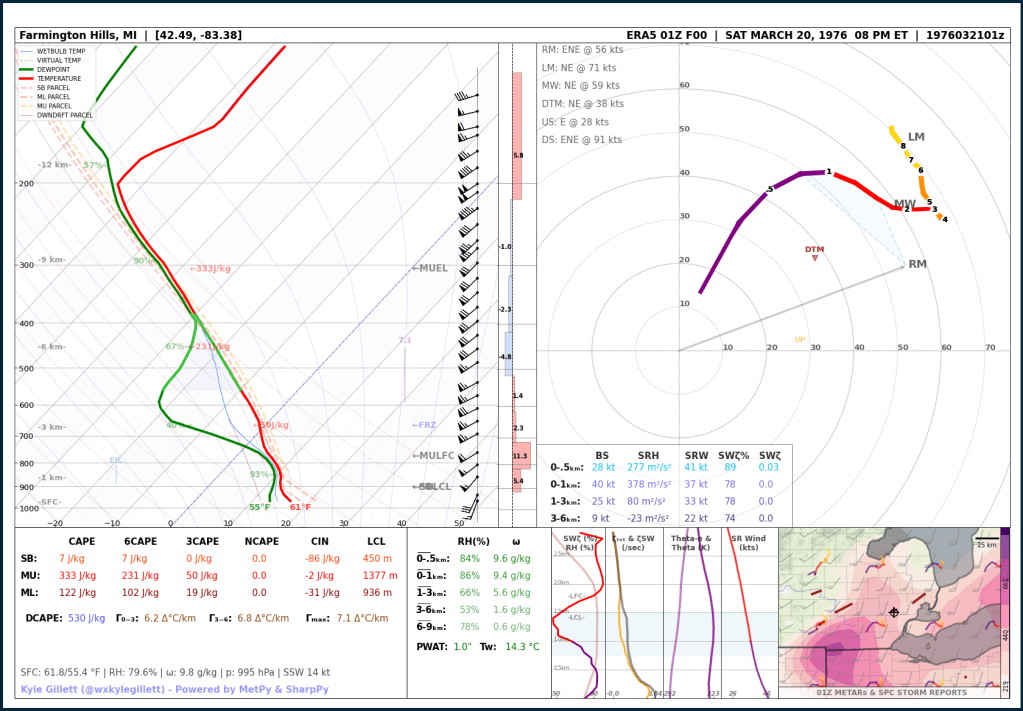Select the FRZ freezing level marker
This screenshot has width=1023, height=711.
pyautogui.click(x=424, y=425)
